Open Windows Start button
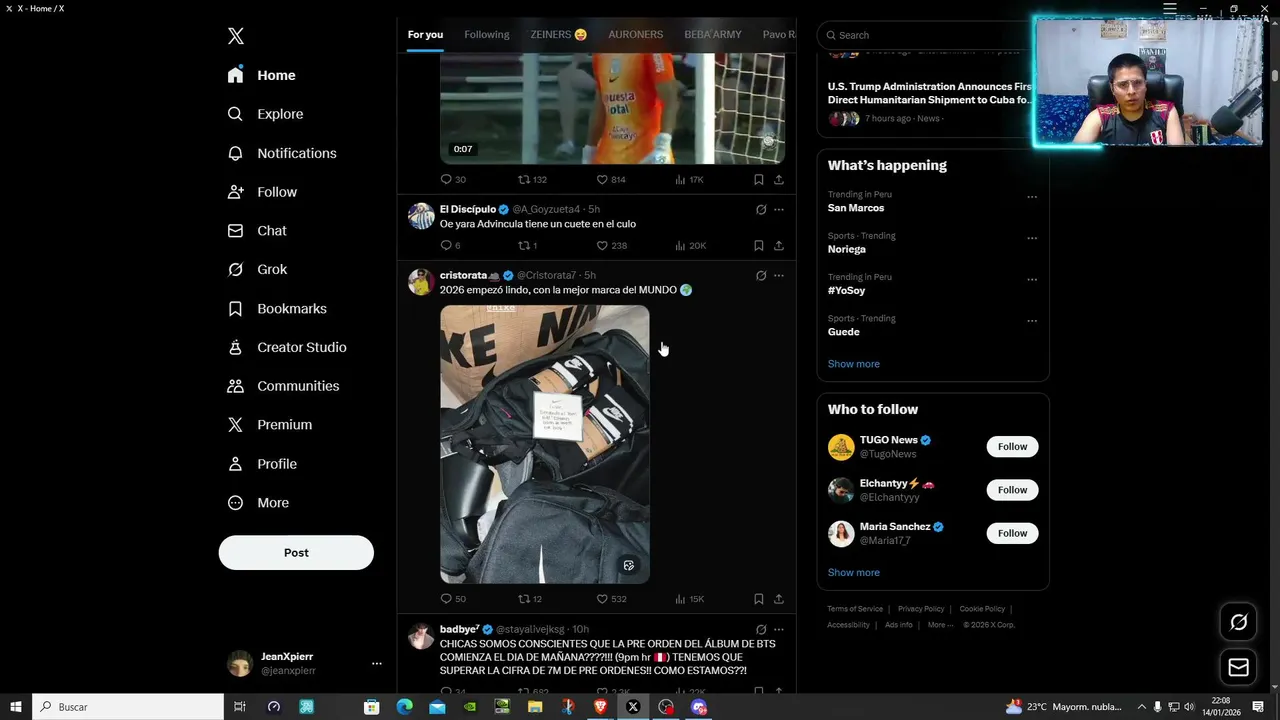This screenshot has width=1280, height=720. pos(15,707)
